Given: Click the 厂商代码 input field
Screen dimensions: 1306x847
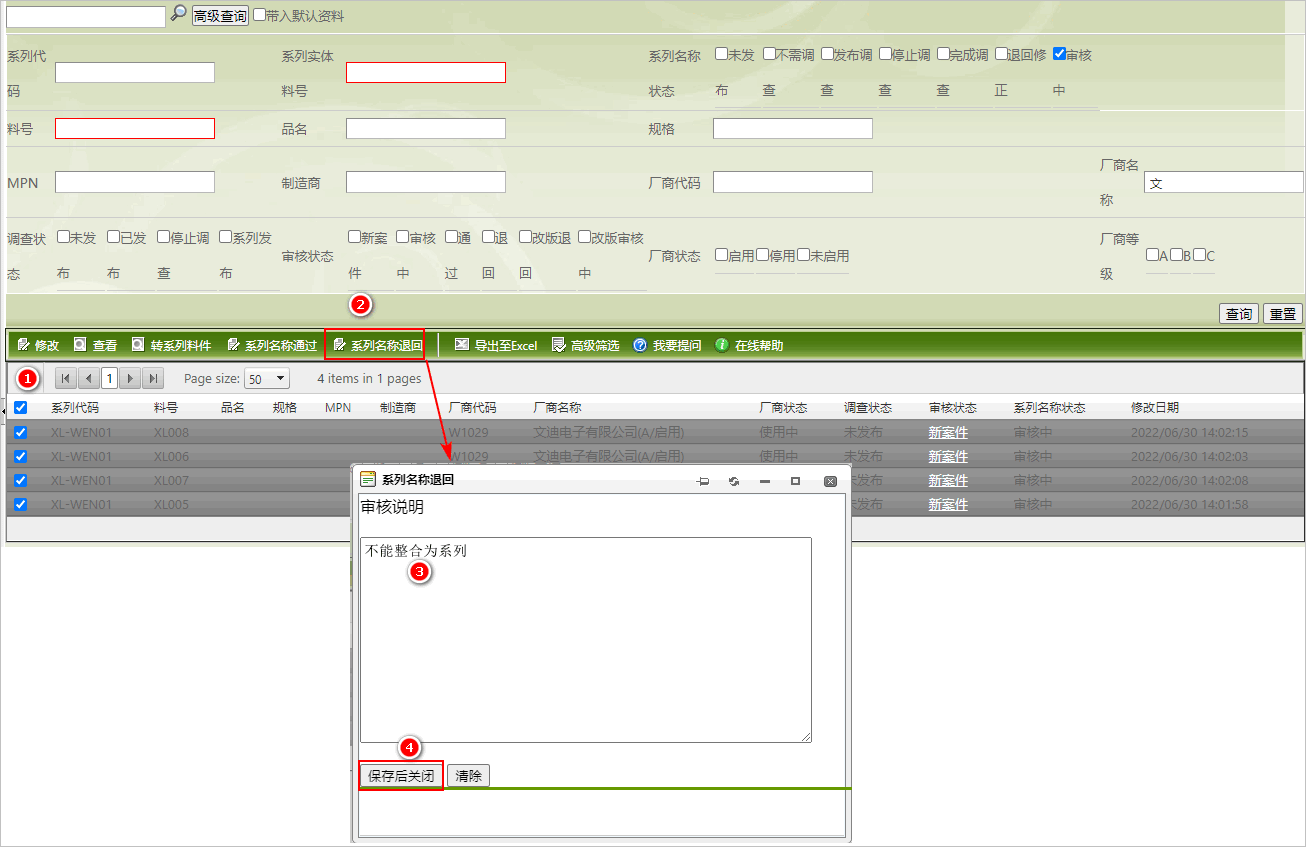Looking at the screenshot, I should tap(793, 182).
